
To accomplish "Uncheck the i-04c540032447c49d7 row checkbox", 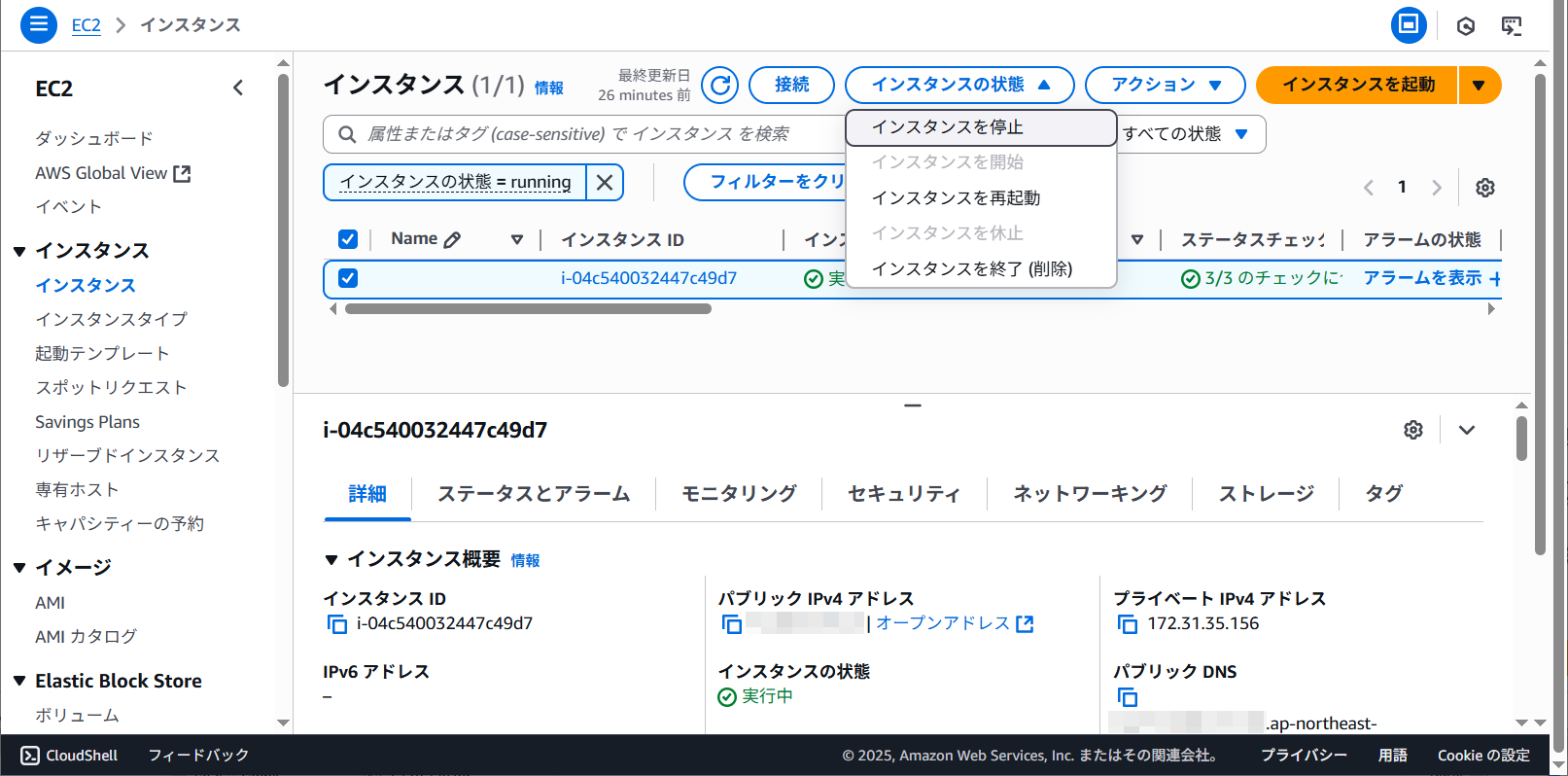I will [348, 278].
